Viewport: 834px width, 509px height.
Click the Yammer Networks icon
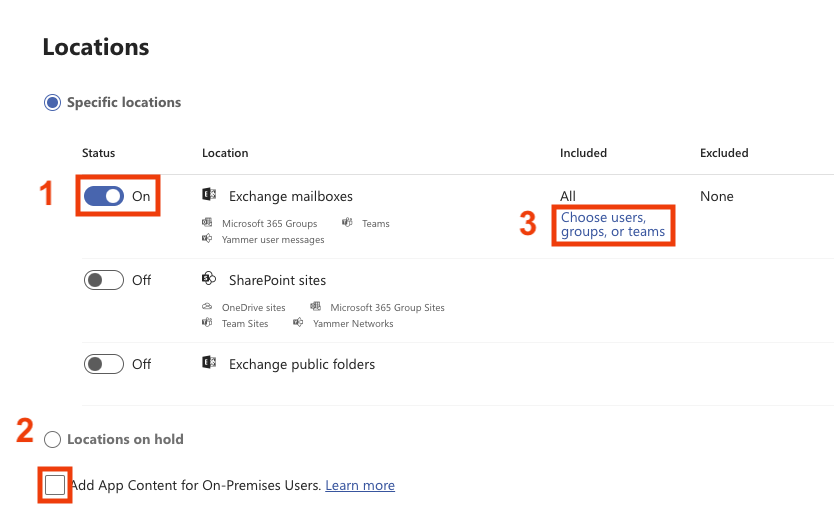(298, 323)
